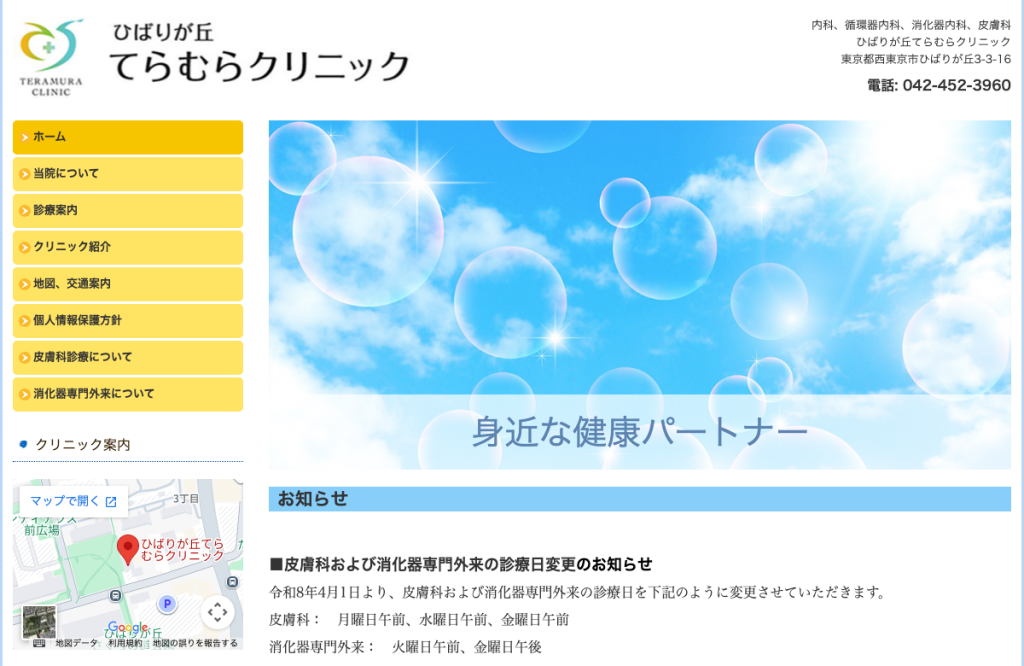Click the bus stop icon at the map's right edge
1024x666 pixels.
[x=232, y=582]
